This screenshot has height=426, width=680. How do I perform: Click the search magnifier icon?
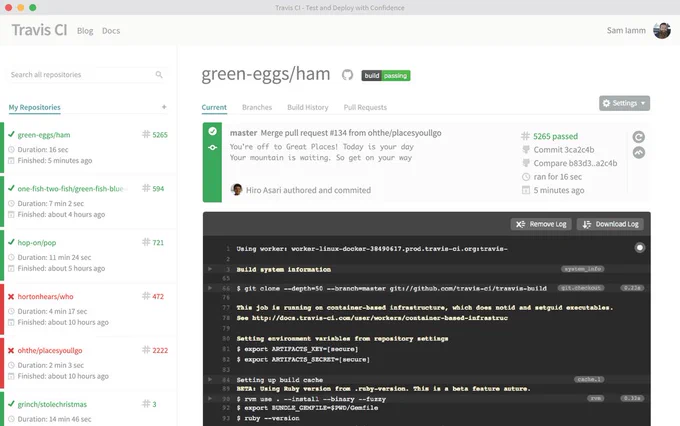click(159, 75)
